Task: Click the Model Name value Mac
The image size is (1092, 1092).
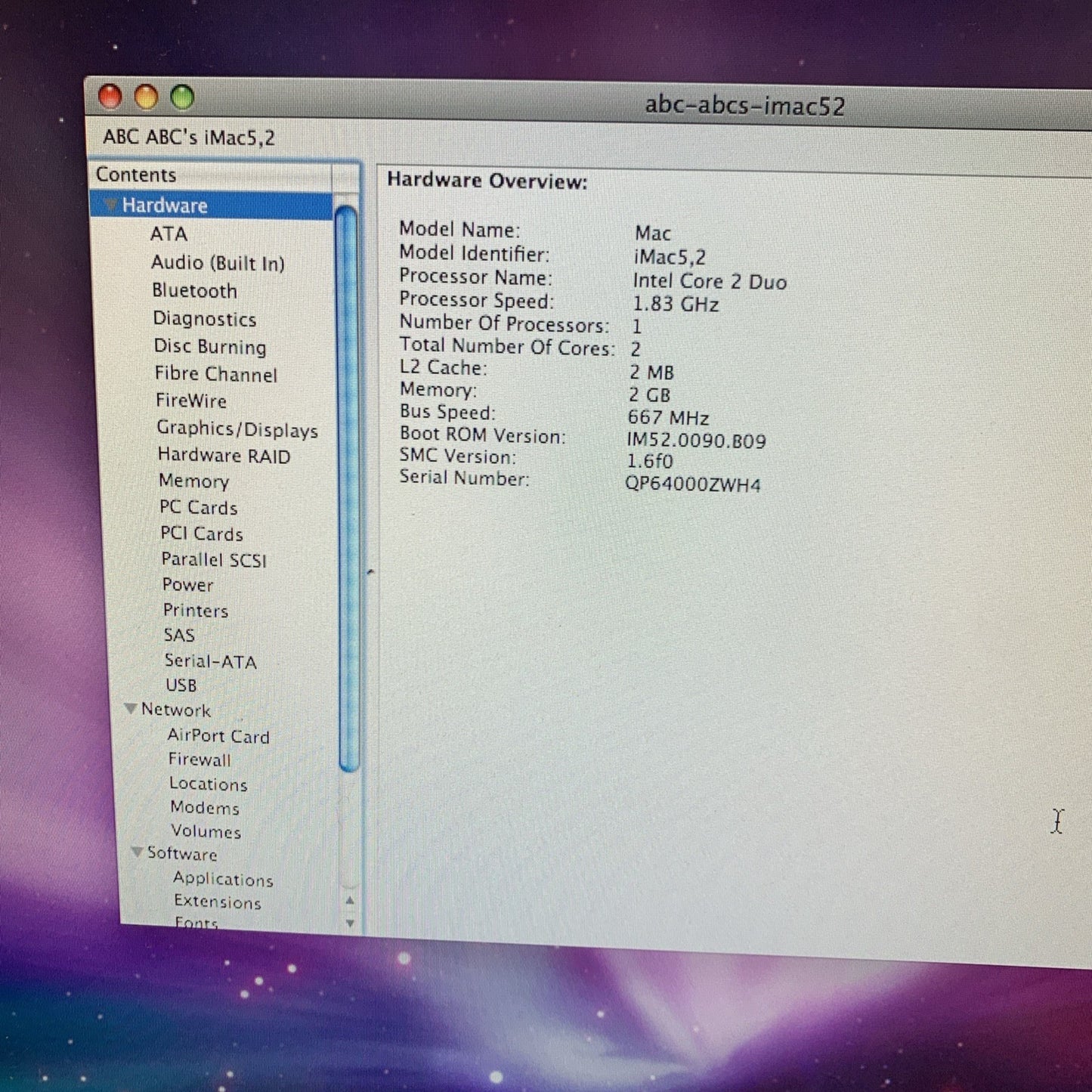Action: point(653,234)
